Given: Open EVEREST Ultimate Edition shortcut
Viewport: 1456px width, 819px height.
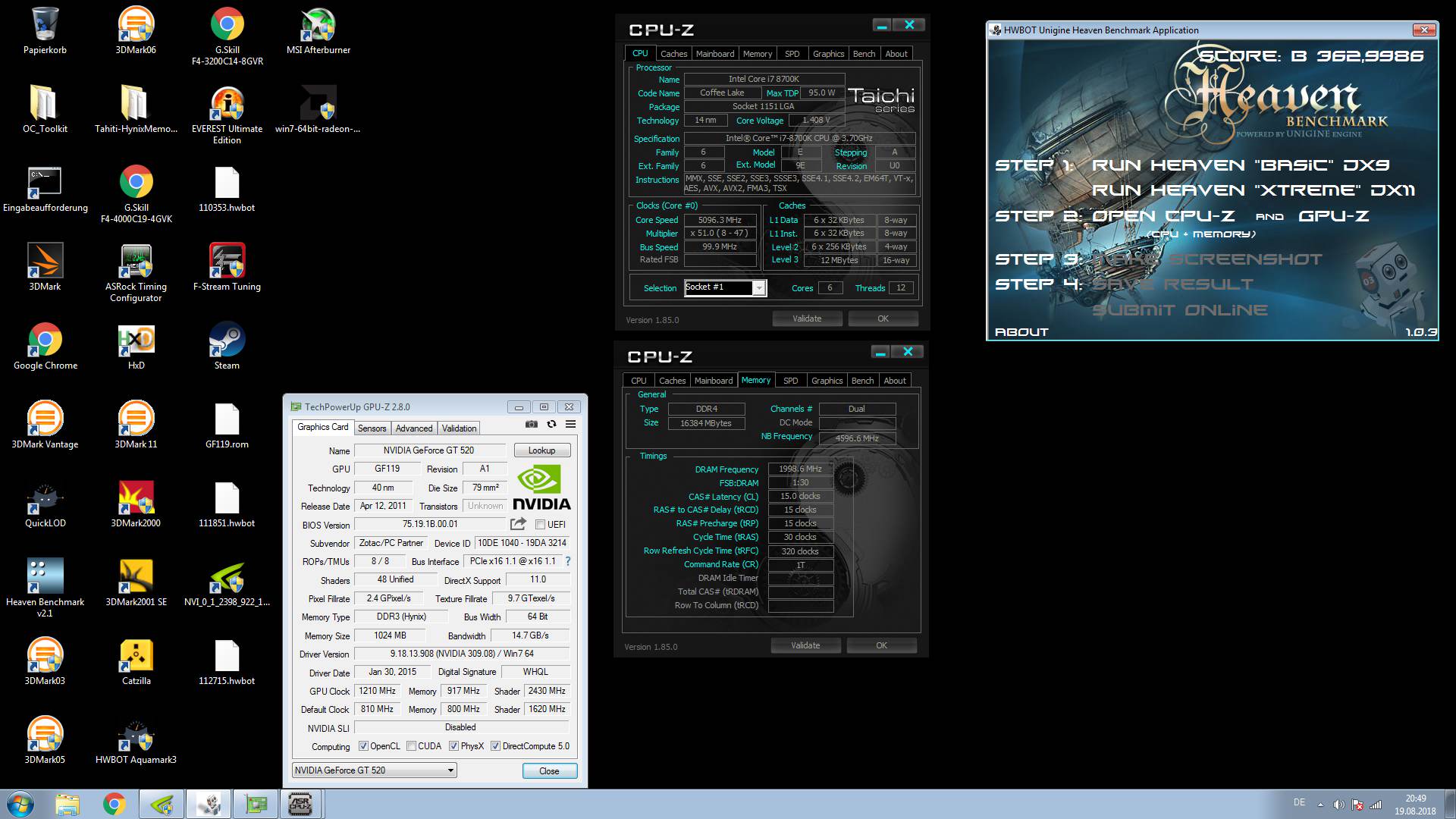Looking at the screenshot, I should (x=227, y=115).
